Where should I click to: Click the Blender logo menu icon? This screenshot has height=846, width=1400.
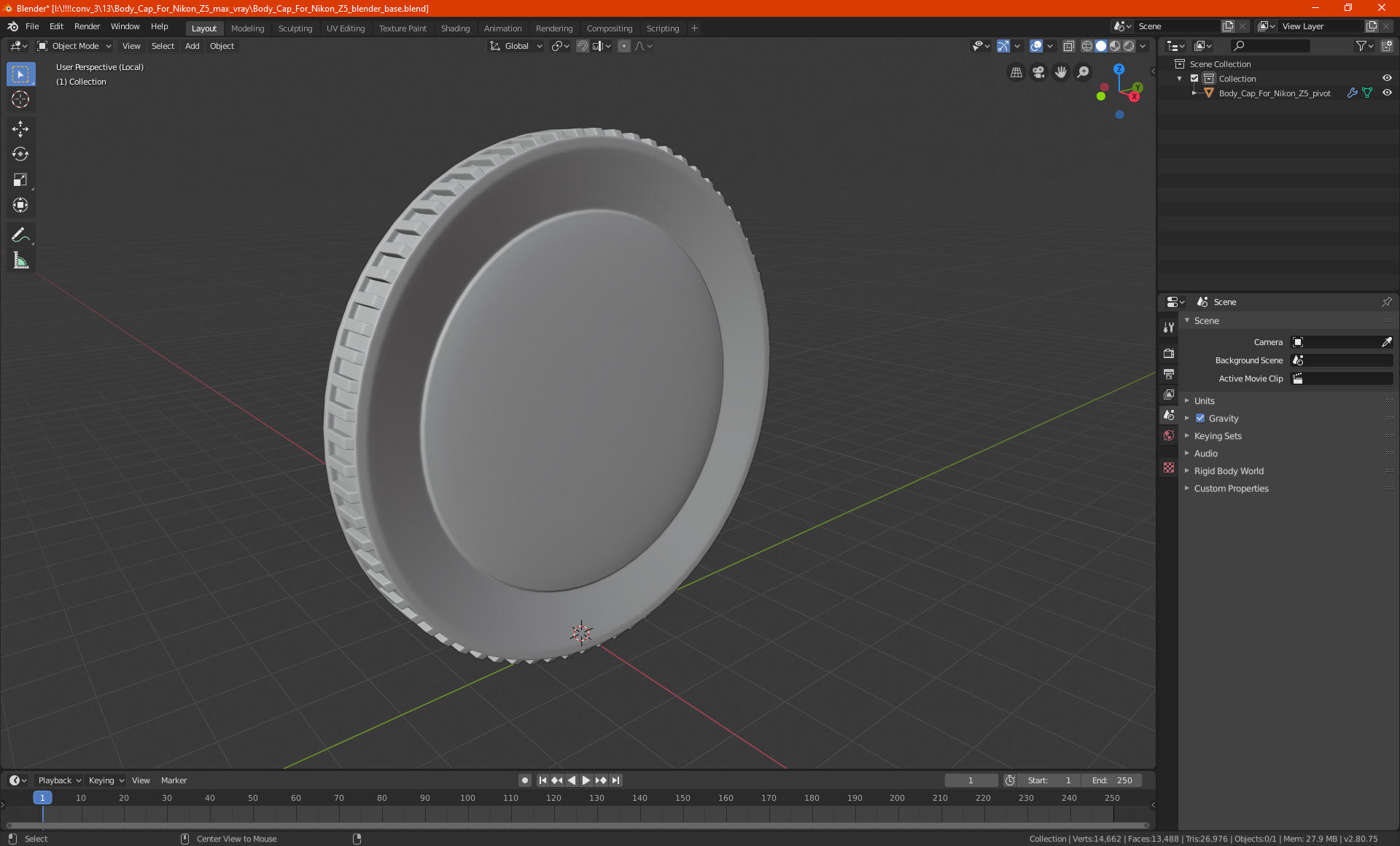tap(12, 26)
